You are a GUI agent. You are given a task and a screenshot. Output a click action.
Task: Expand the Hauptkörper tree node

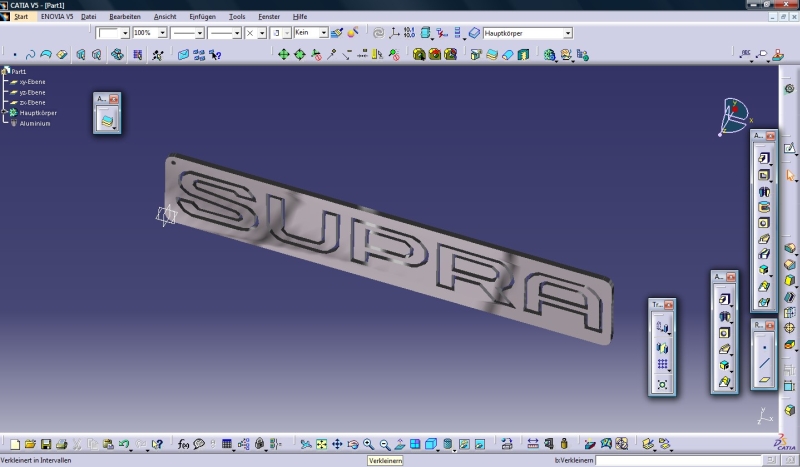click(x=5, y=112)
